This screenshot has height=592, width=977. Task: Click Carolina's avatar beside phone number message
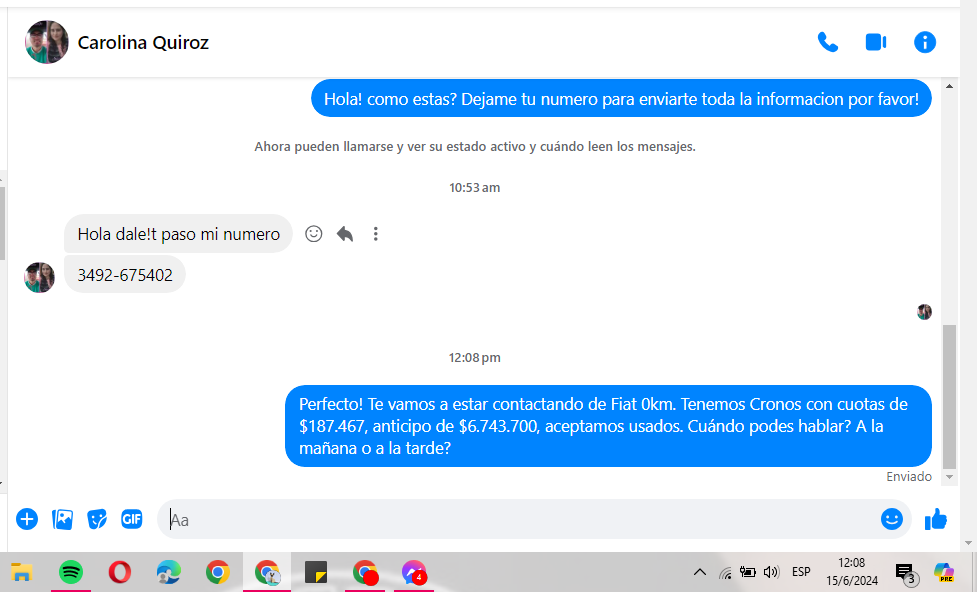click(39, 277)
